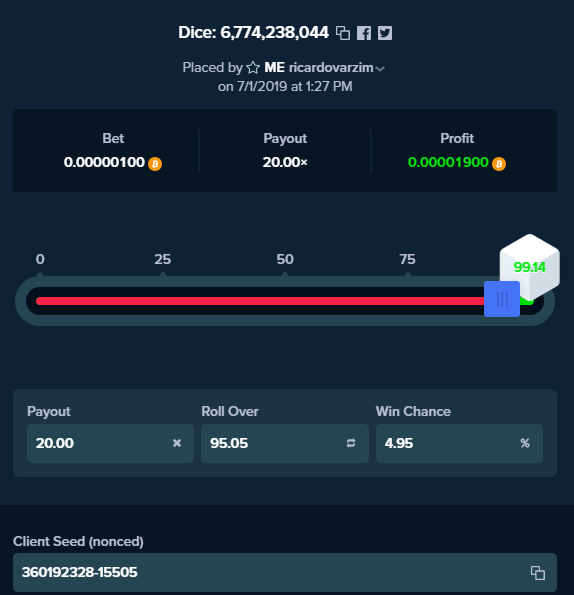Image resolution: width=574 pixels, height=595 pixels.
Task: Click the 20.00× payout value
Action: 285,162
